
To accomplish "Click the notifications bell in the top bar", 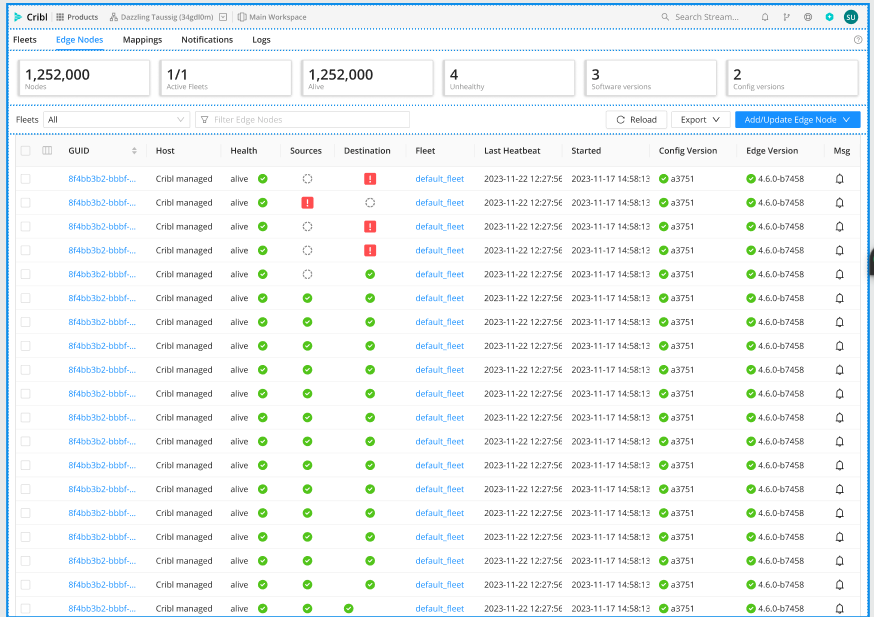I will pyautogui.click(x=765, y=17).
